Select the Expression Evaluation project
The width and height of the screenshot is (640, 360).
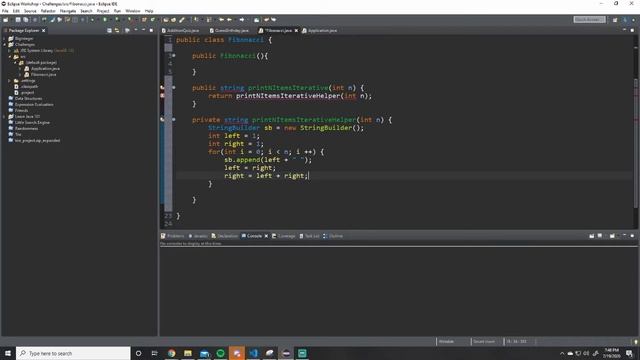[x=31, y=104]
